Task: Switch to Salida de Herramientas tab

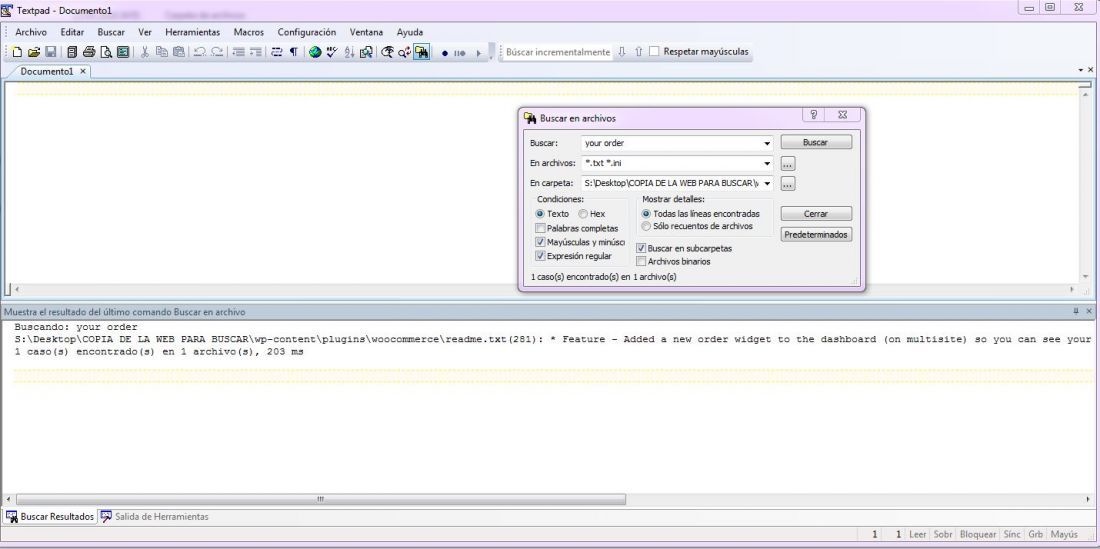Action: coord(154,517)
